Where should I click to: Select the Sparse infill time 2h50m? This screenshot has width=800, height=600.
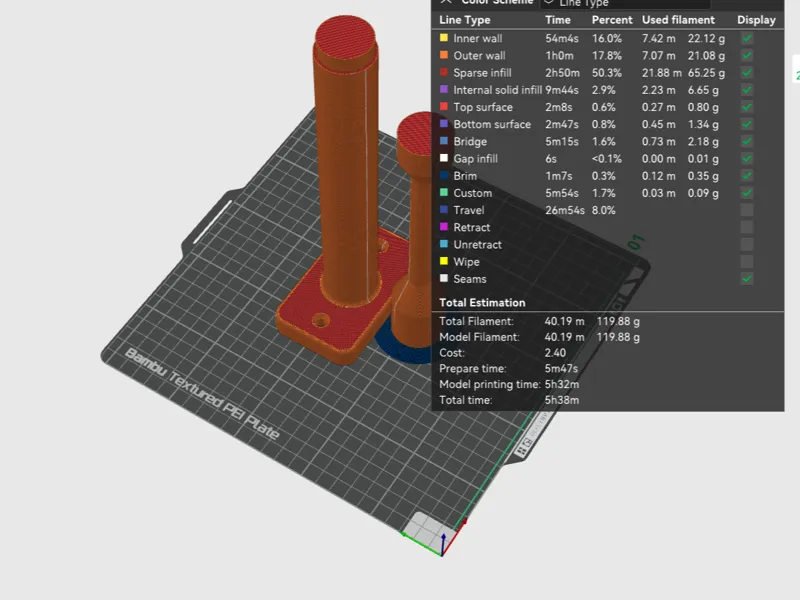click(x=562, y=73)
